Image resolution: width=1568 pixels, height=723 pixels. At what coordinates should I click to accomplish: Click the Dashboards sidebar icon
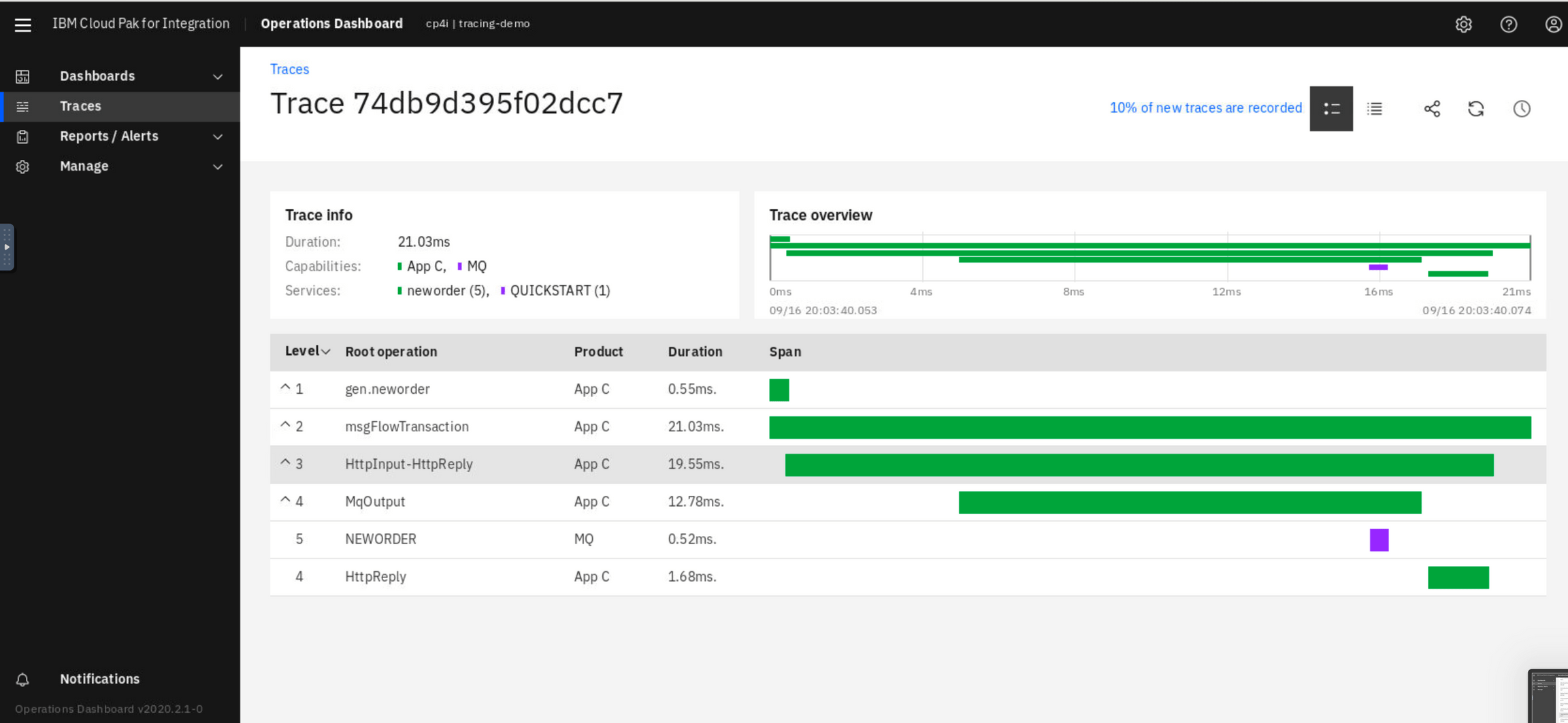coord(22,76)
